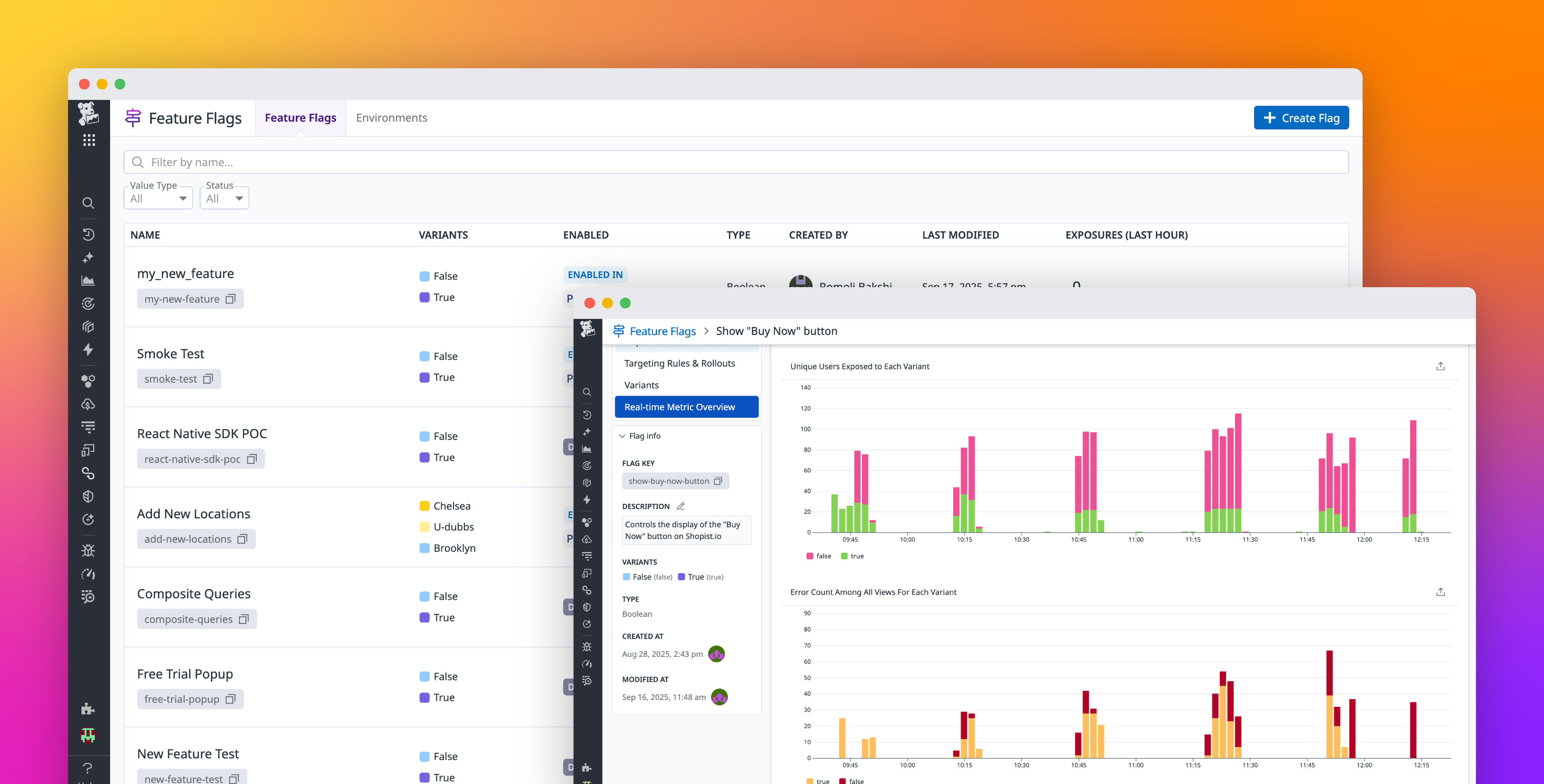Viewport: 1544px width, 784px height.
Task: Open the Value Type filter dropdown
Action: [158, 198]
